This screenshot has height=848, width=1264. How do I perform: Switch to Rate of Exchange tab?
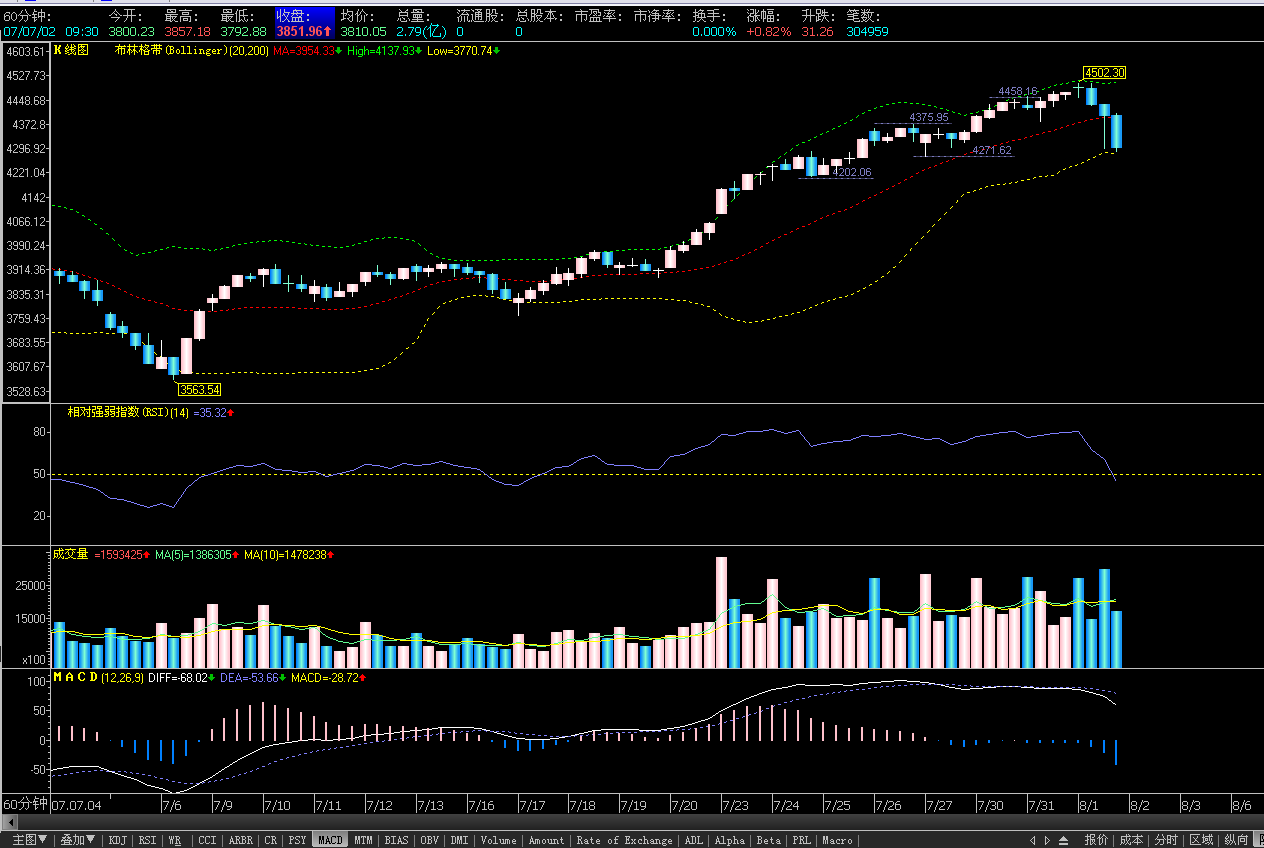(x=624, y=841)
